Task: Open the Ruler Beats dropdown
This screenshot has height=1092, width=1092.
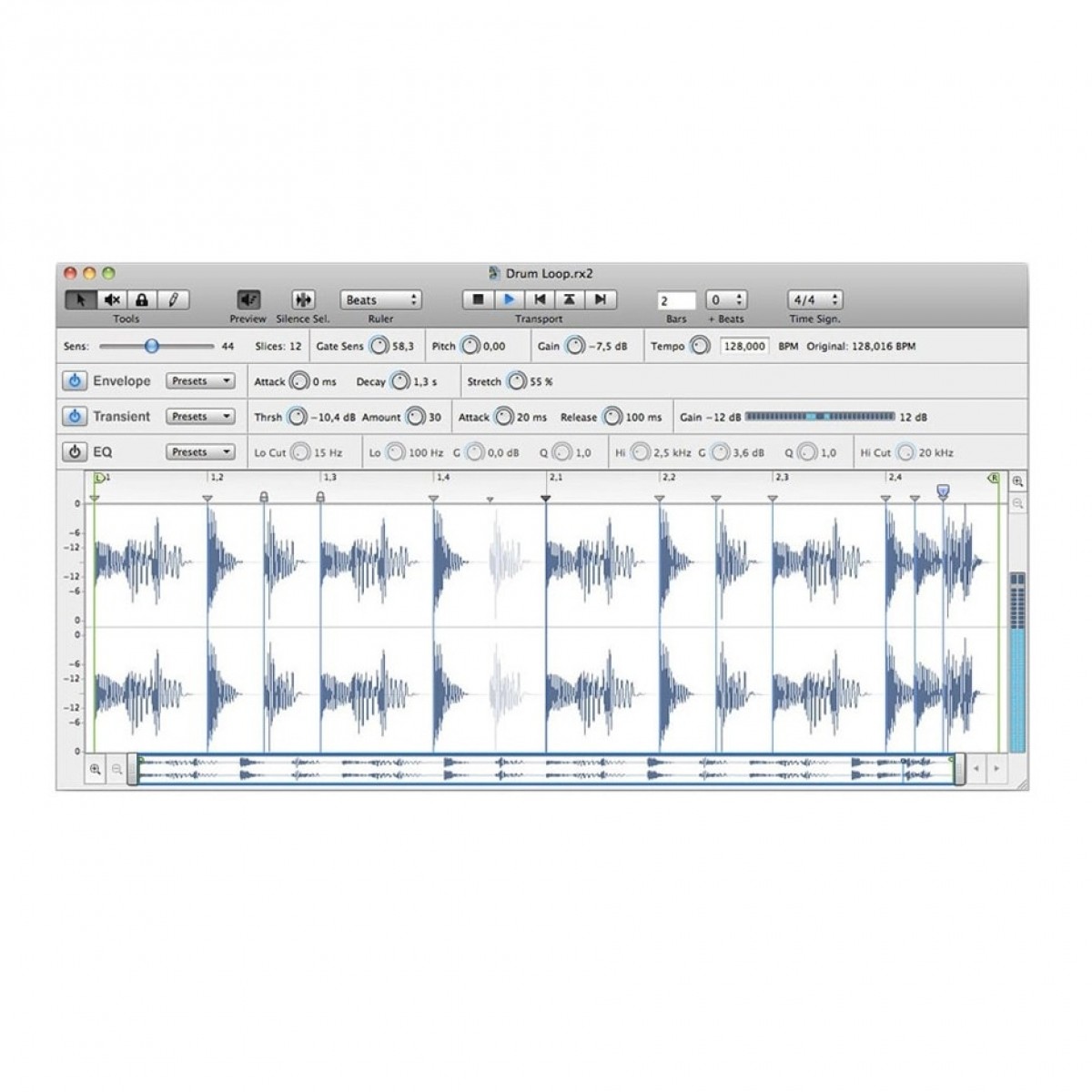Action: click(x=380, y=299)
